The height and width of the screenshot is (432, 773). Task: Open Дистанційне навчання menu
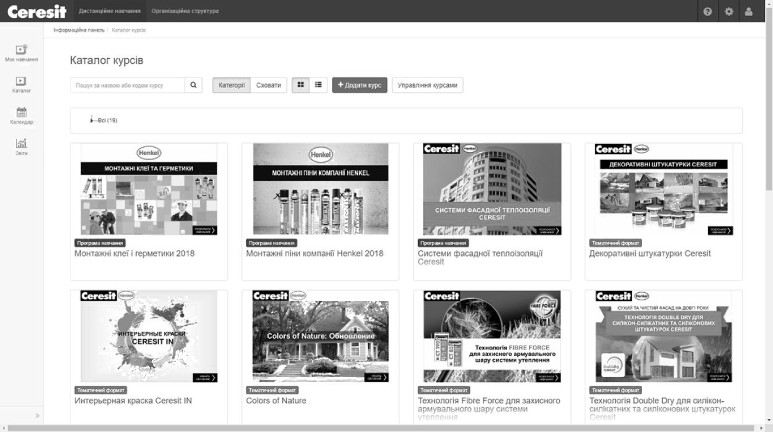[109, 11]
